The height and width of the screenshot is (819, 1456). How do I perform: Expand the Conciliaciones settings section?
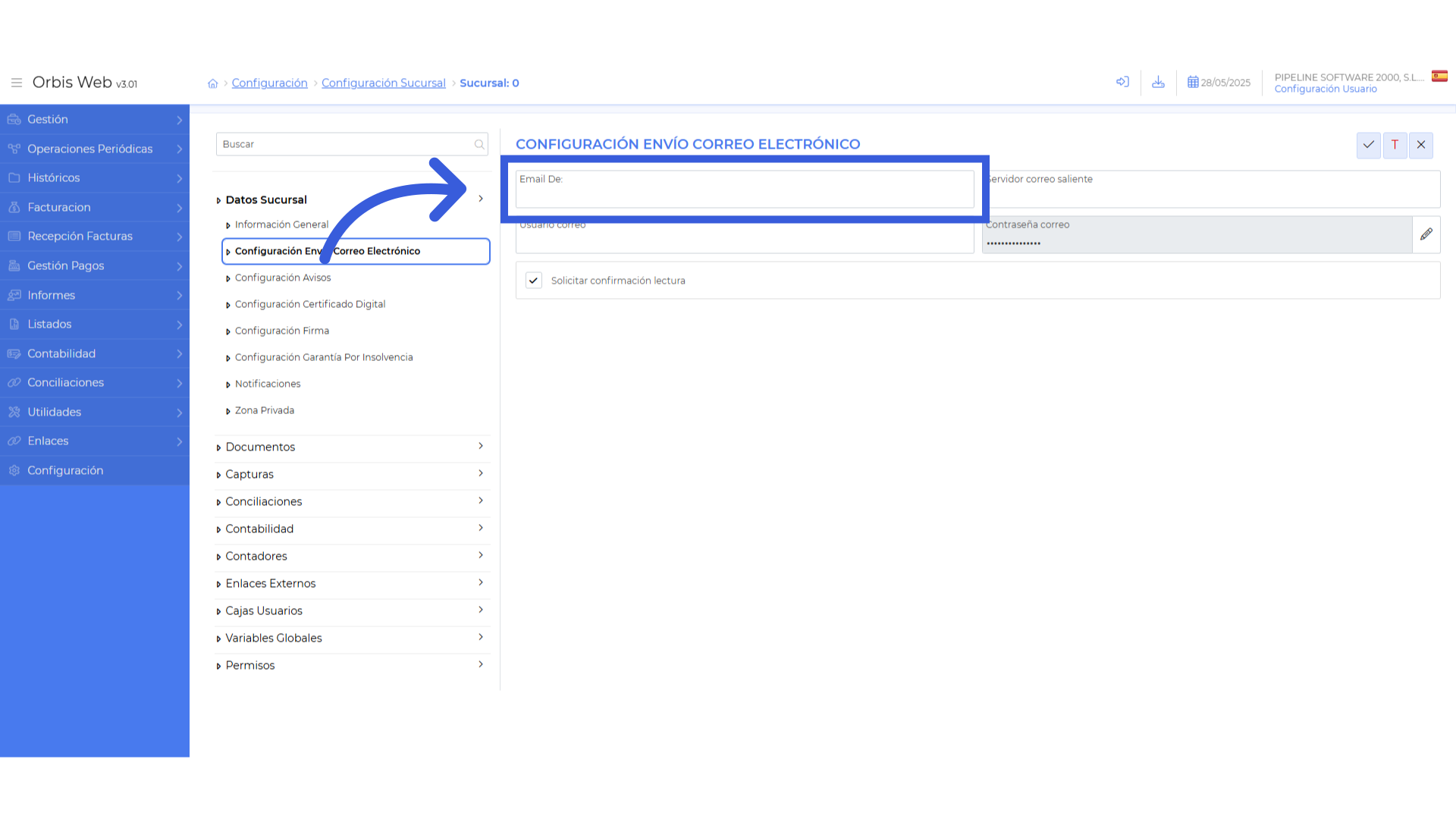352,501
